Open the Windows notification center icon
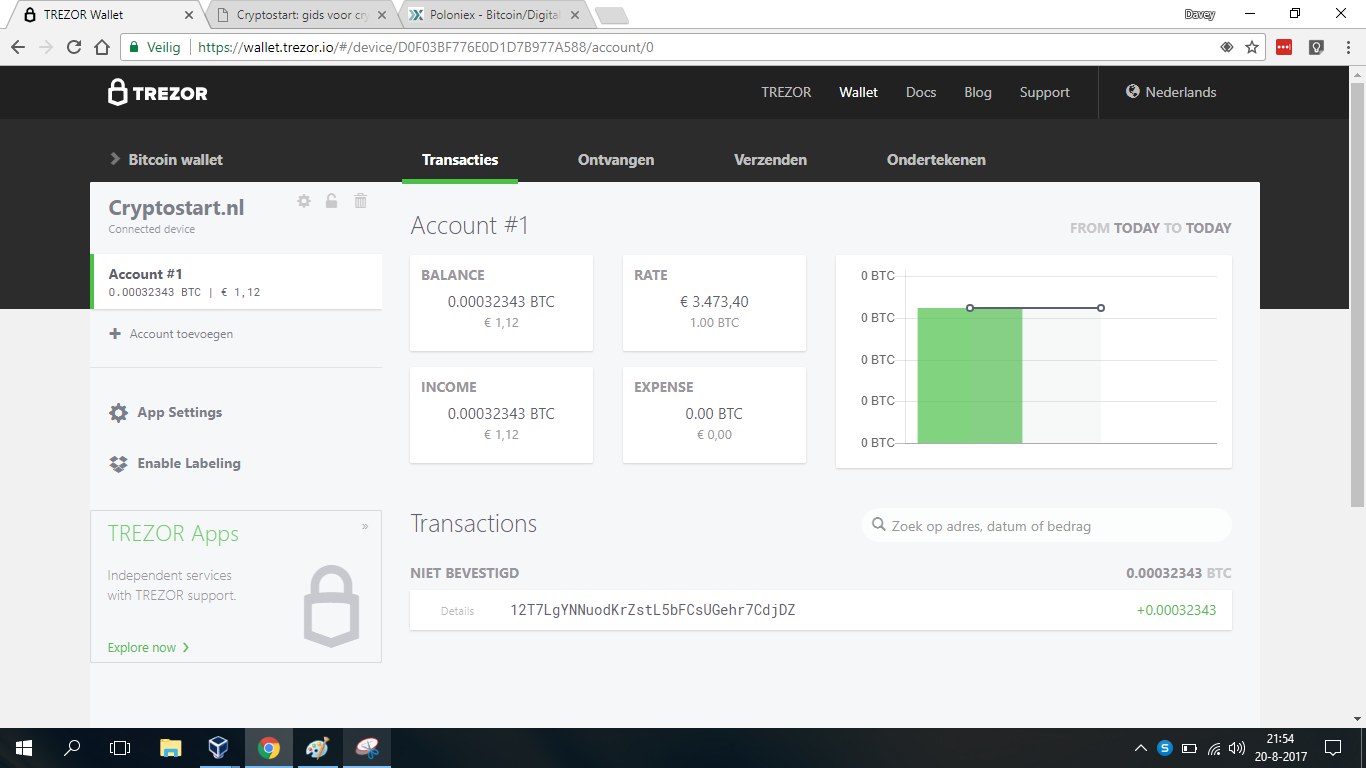Screen dimensions: 1366x768 point(1332,748)
